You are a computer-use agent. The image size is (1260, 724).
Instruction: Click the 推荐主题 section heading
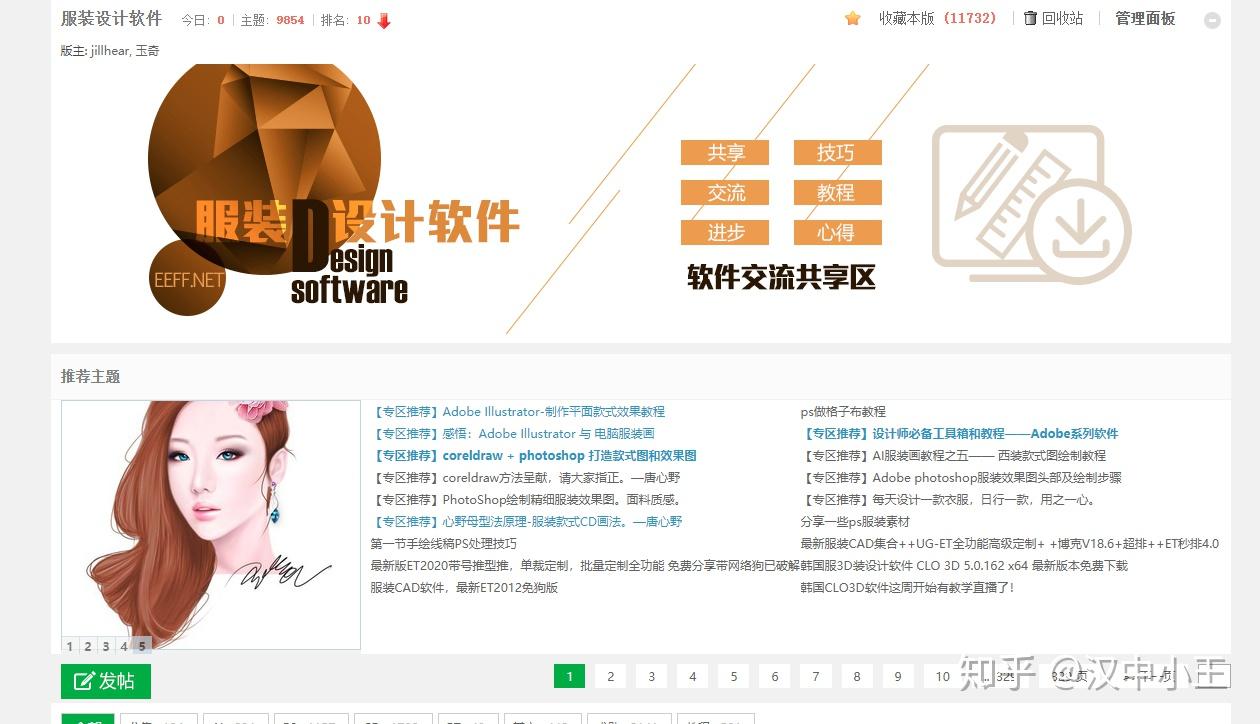[x=90, y=376]
